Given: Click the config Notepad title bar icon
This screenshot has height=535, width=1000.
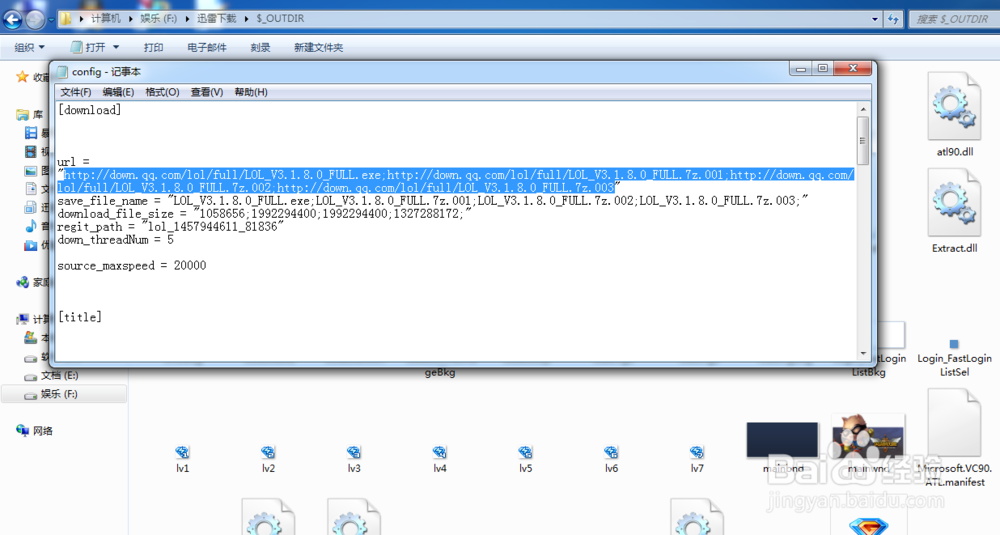Looking at the screenshot, I should (x=62, y=71).
